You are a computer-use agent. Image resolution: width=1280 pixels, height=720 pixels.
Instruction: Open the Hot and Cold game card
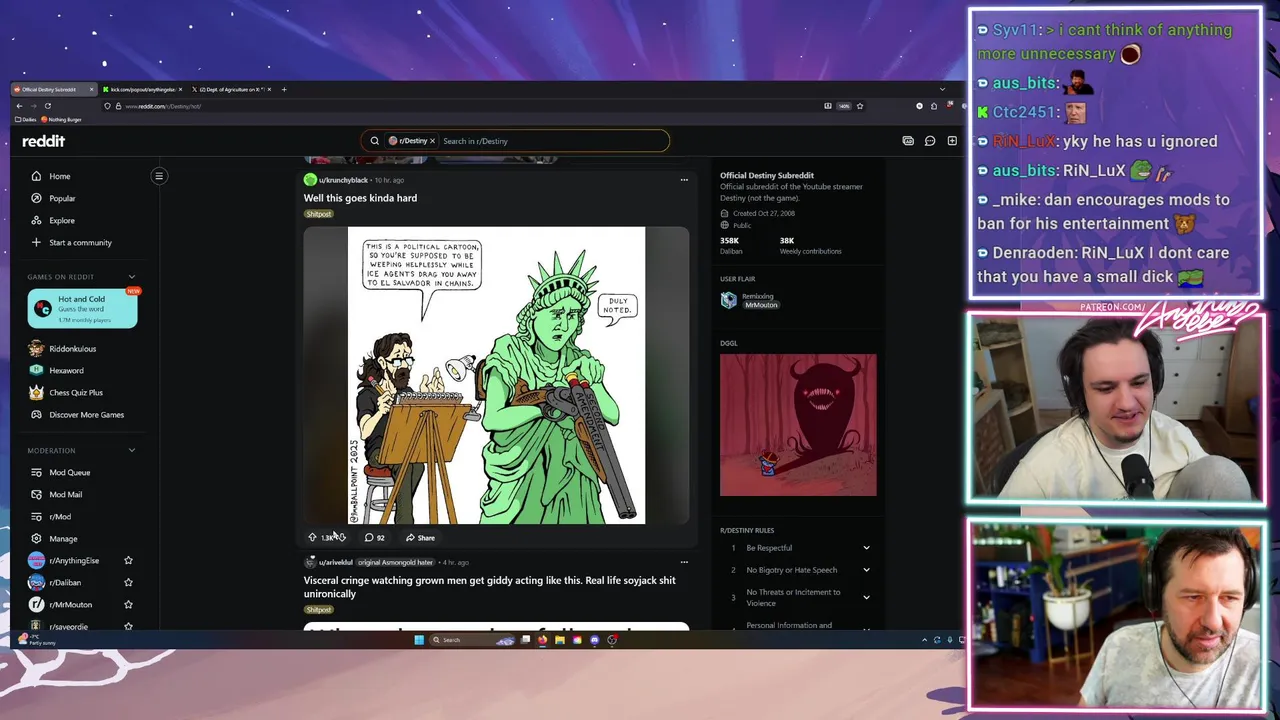click(x=82, y=308)
